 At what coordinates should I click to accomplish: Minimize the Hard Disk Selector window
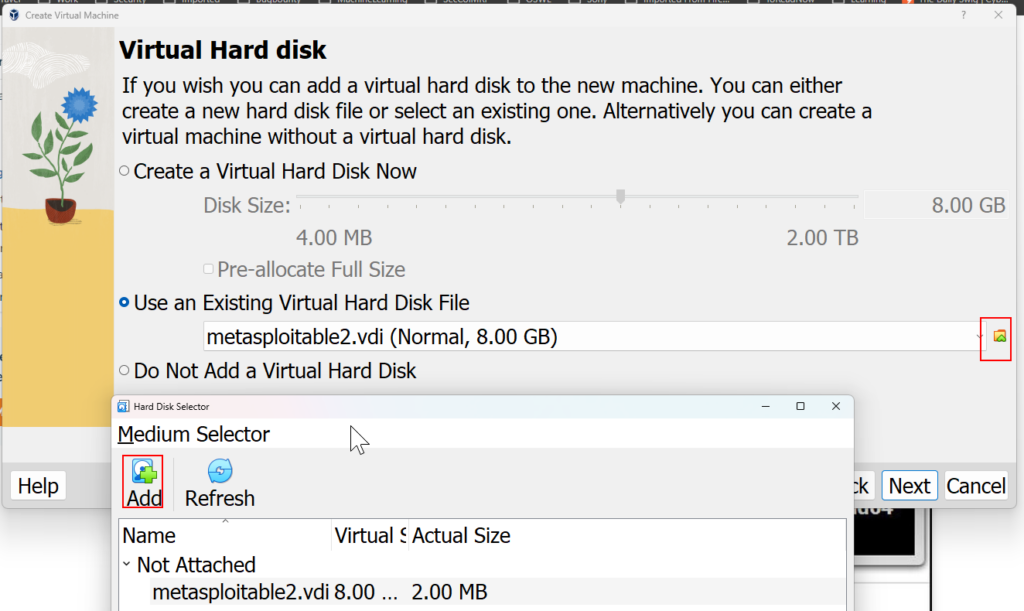tap(765, 406)
